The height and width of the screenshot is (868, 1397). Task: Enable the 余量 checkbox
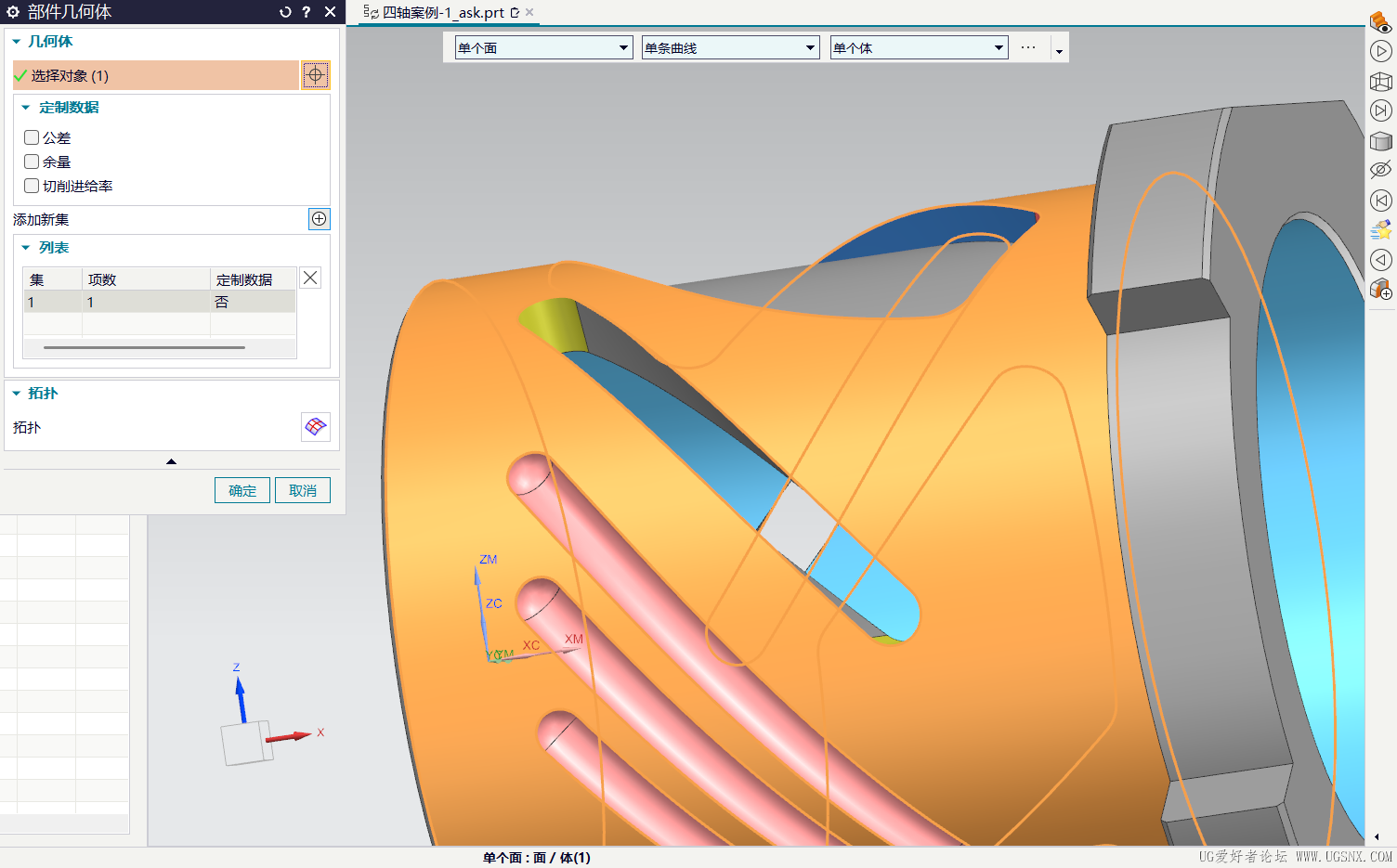pyautogui.click(x=32, y=162)
